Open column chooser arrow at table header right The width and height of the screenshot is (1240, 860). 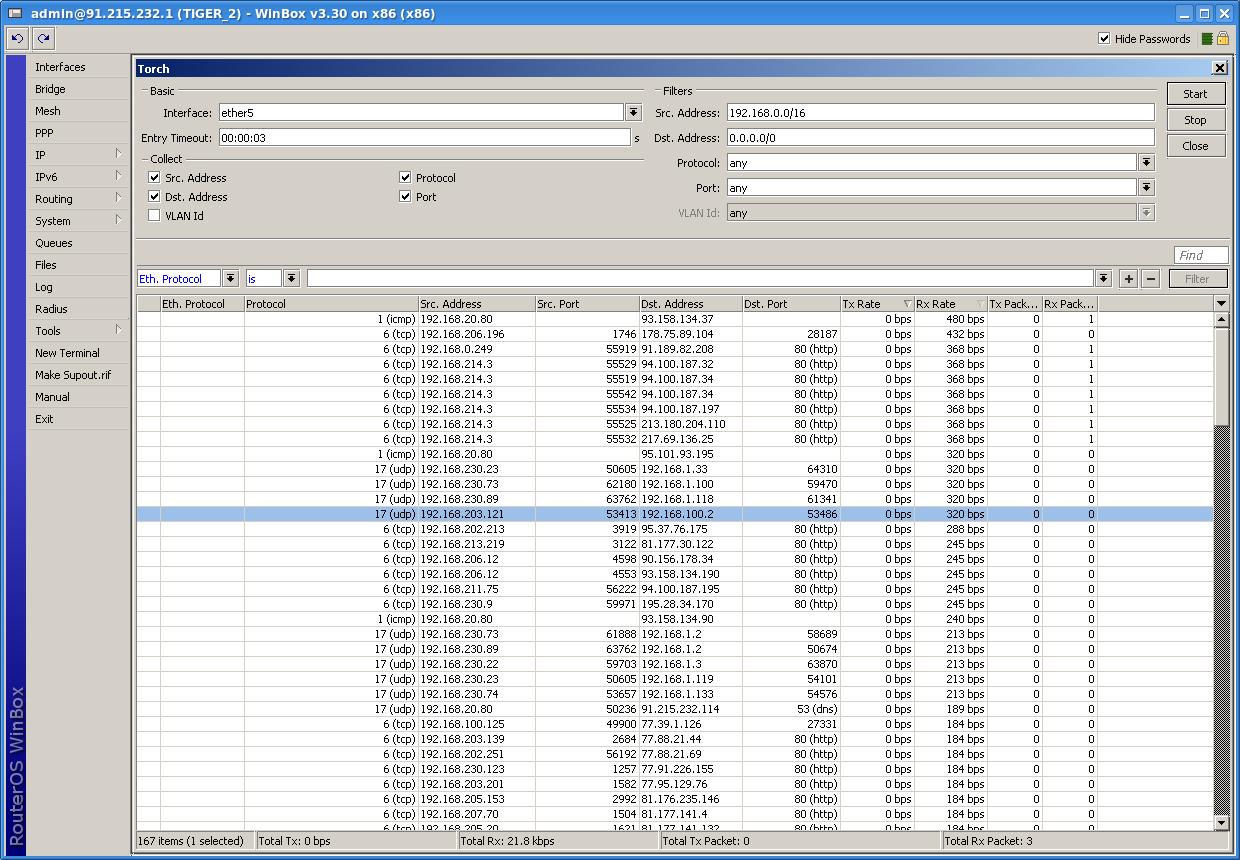pos(1221,303)
